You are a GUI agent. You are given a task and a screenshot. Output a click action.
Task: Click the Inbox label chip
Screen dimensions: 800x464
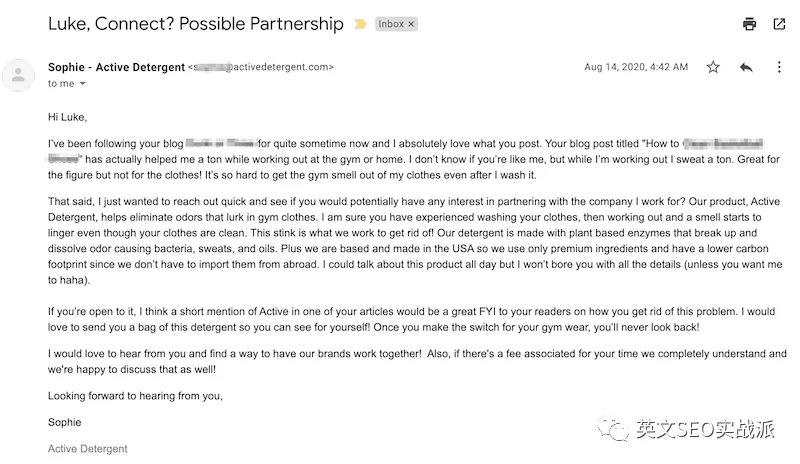point(391,24)
